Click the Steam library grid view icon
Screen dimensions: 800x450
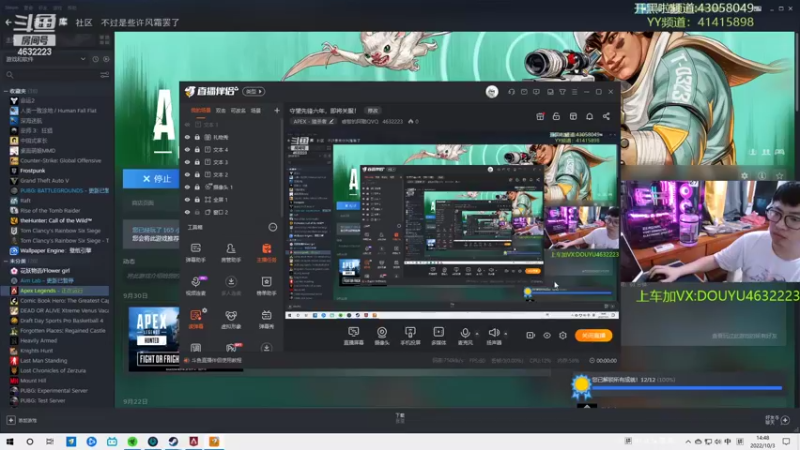tap(105, 40)
